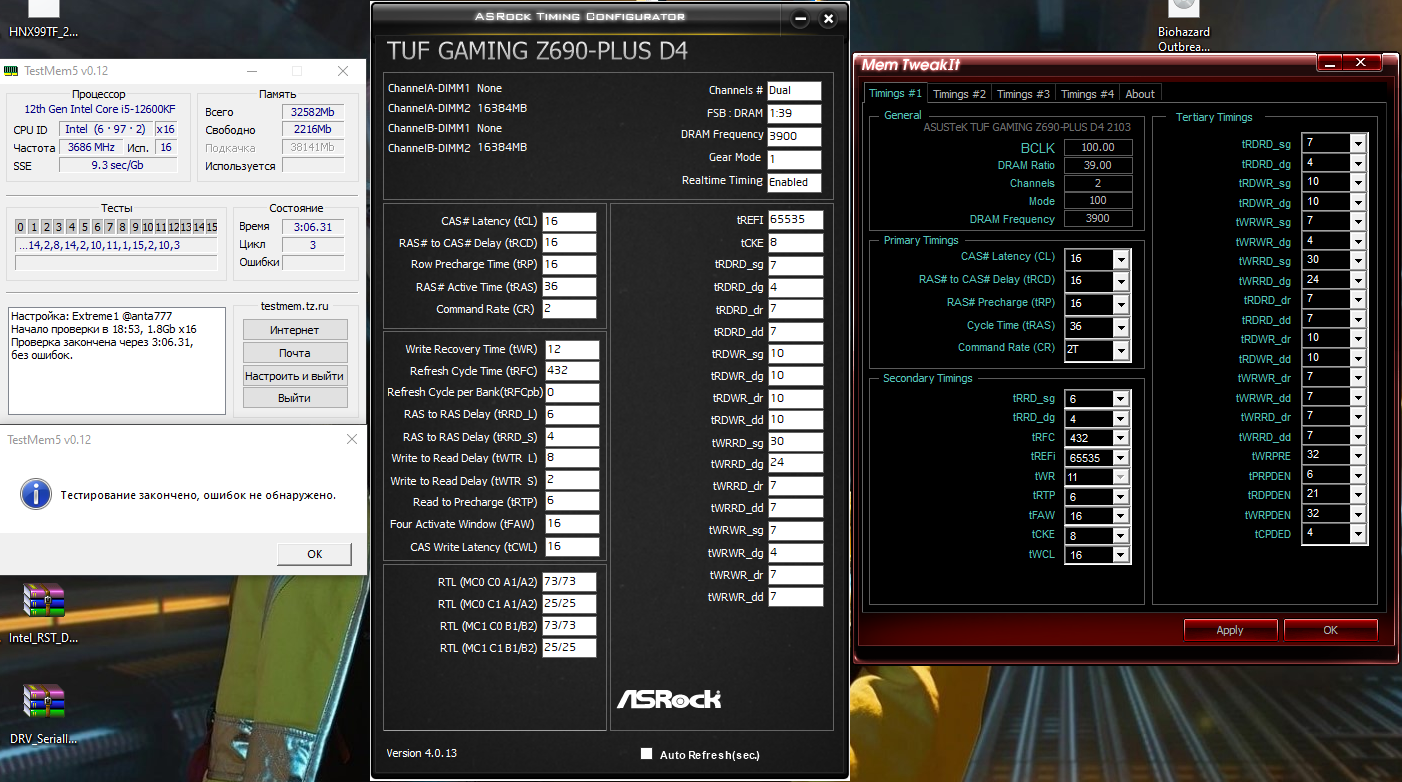Click the TestMem5 title bar app icon

[x=11, y=71]
